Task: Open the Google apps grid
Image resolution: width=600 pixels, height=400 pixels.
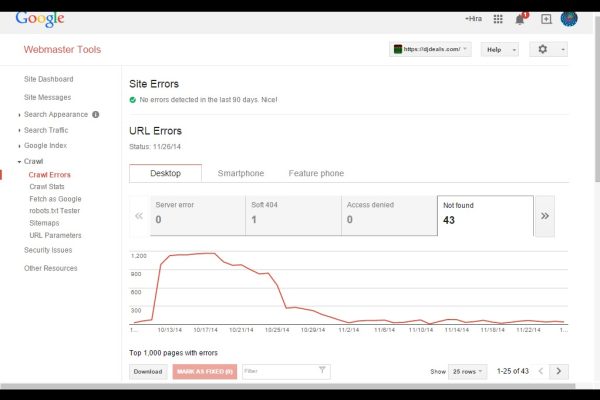Action: [497, 18]
